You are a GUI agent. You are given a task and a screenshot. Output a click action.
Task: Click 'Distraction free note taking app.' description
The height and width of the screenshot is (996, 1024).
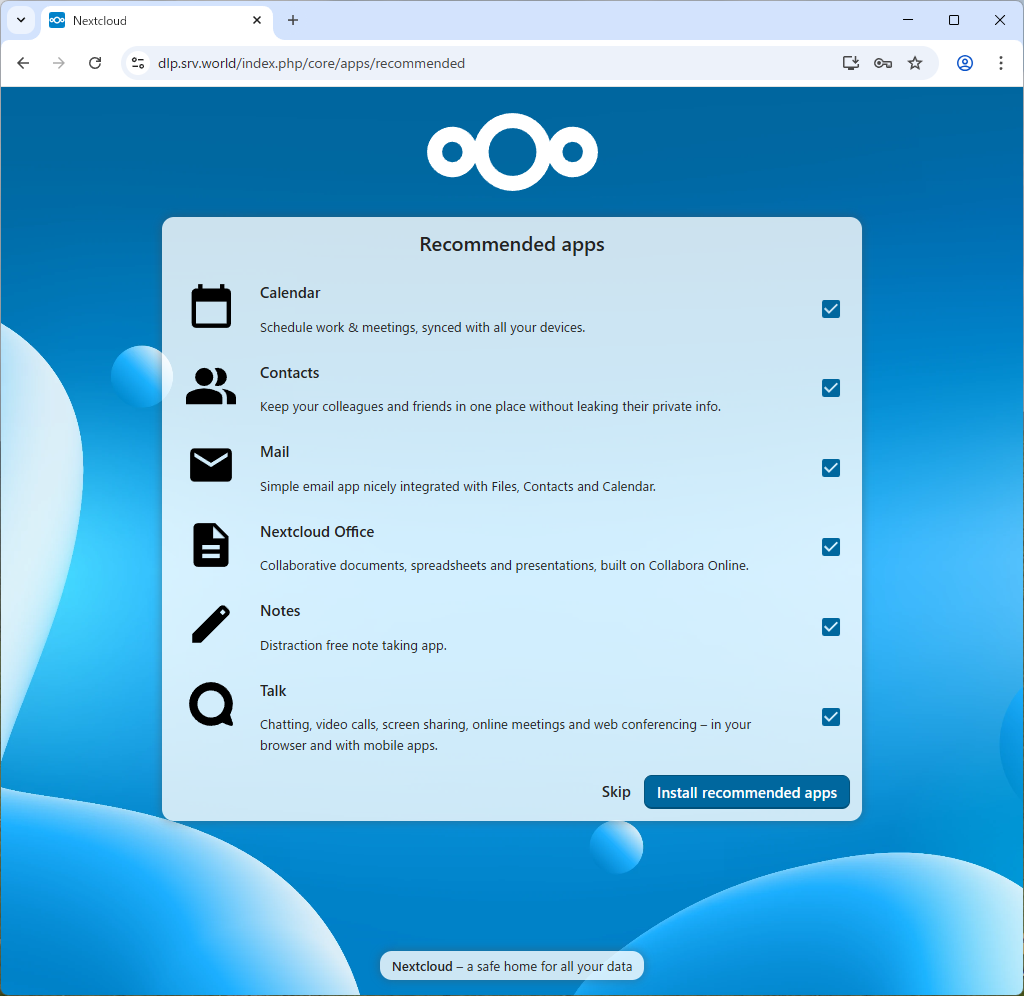click(x=353, y=645)
